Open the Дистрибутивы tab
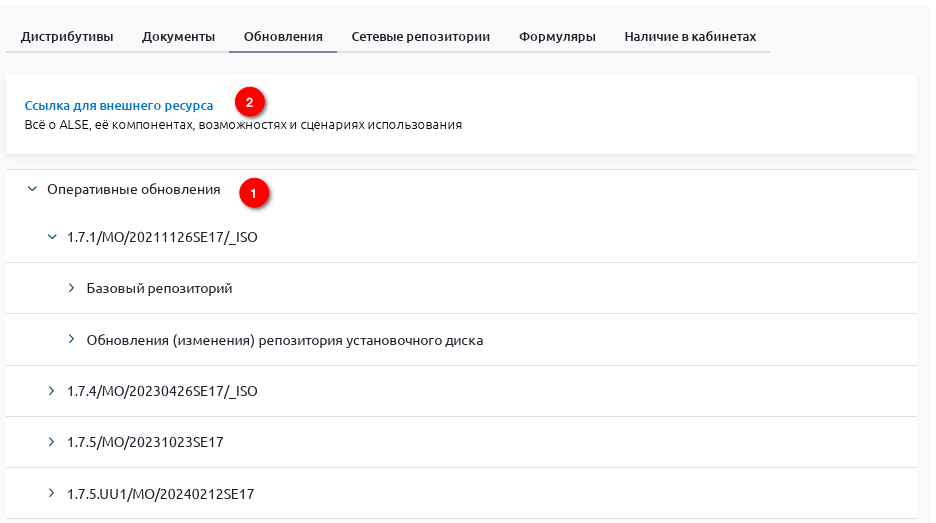 pyautogui.click(x=67, y=37)
